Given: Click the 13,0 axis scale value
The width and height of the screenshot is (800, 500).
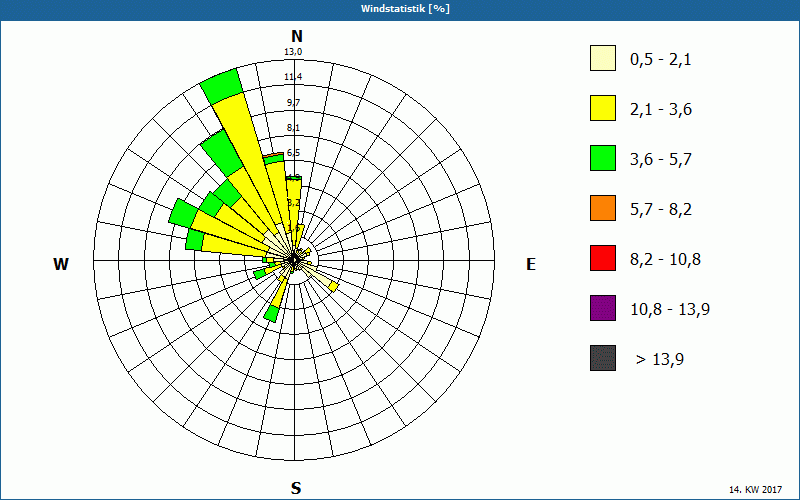Looking at the screenshot, I should (x=293, y=52).
